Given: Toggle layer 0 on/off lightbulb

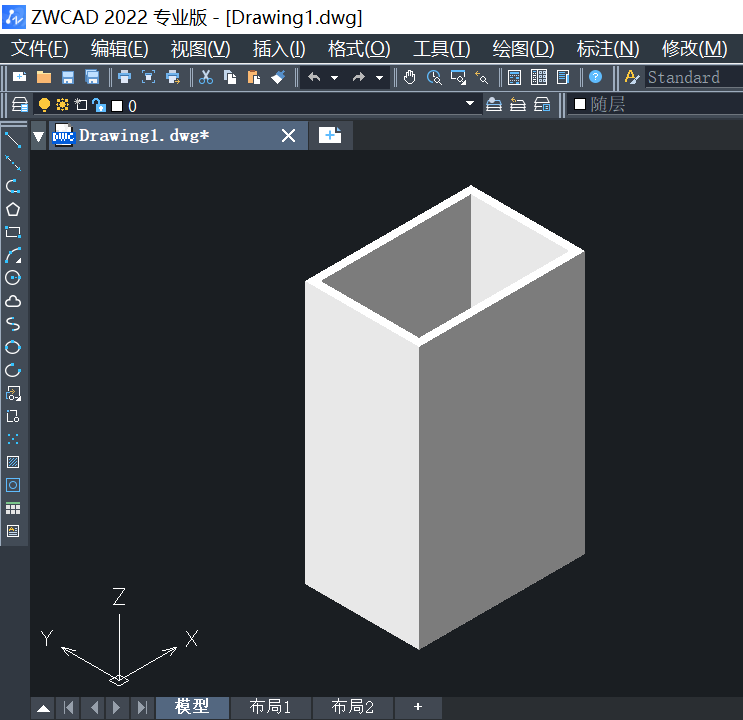Looking at the screenshot, I should point(44,105).
